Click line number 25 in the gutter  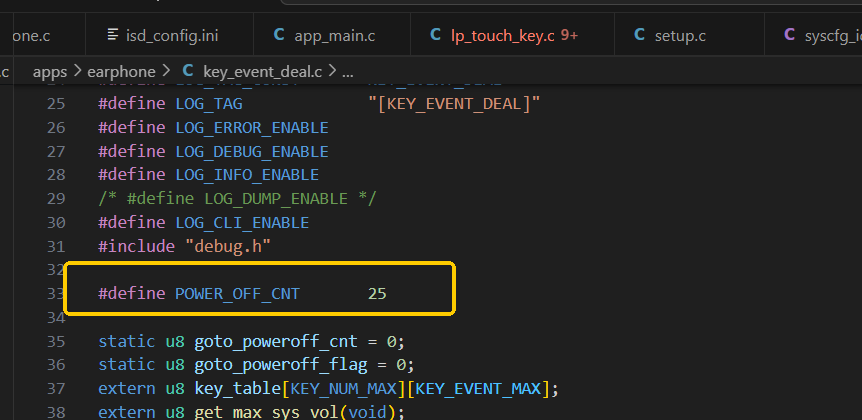pos(56,103)
